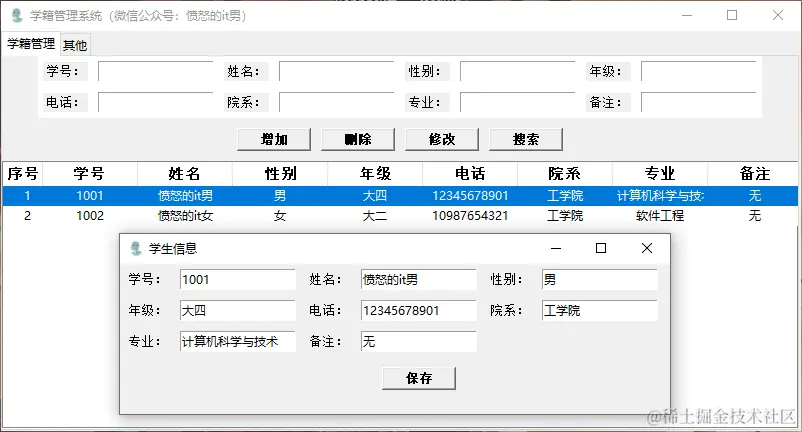Click the 修改 button
Image resolution: width=802 pixels, height=432 pixels.
point(442,139)
